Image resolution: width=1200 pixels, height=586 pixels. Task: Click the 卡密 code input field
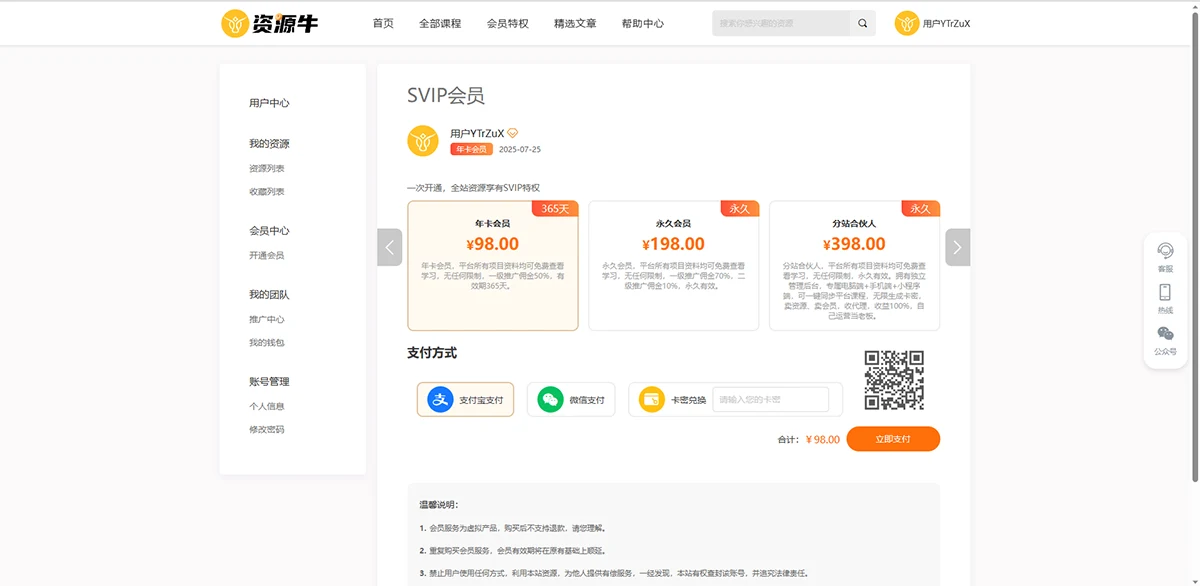pos(770,400)
